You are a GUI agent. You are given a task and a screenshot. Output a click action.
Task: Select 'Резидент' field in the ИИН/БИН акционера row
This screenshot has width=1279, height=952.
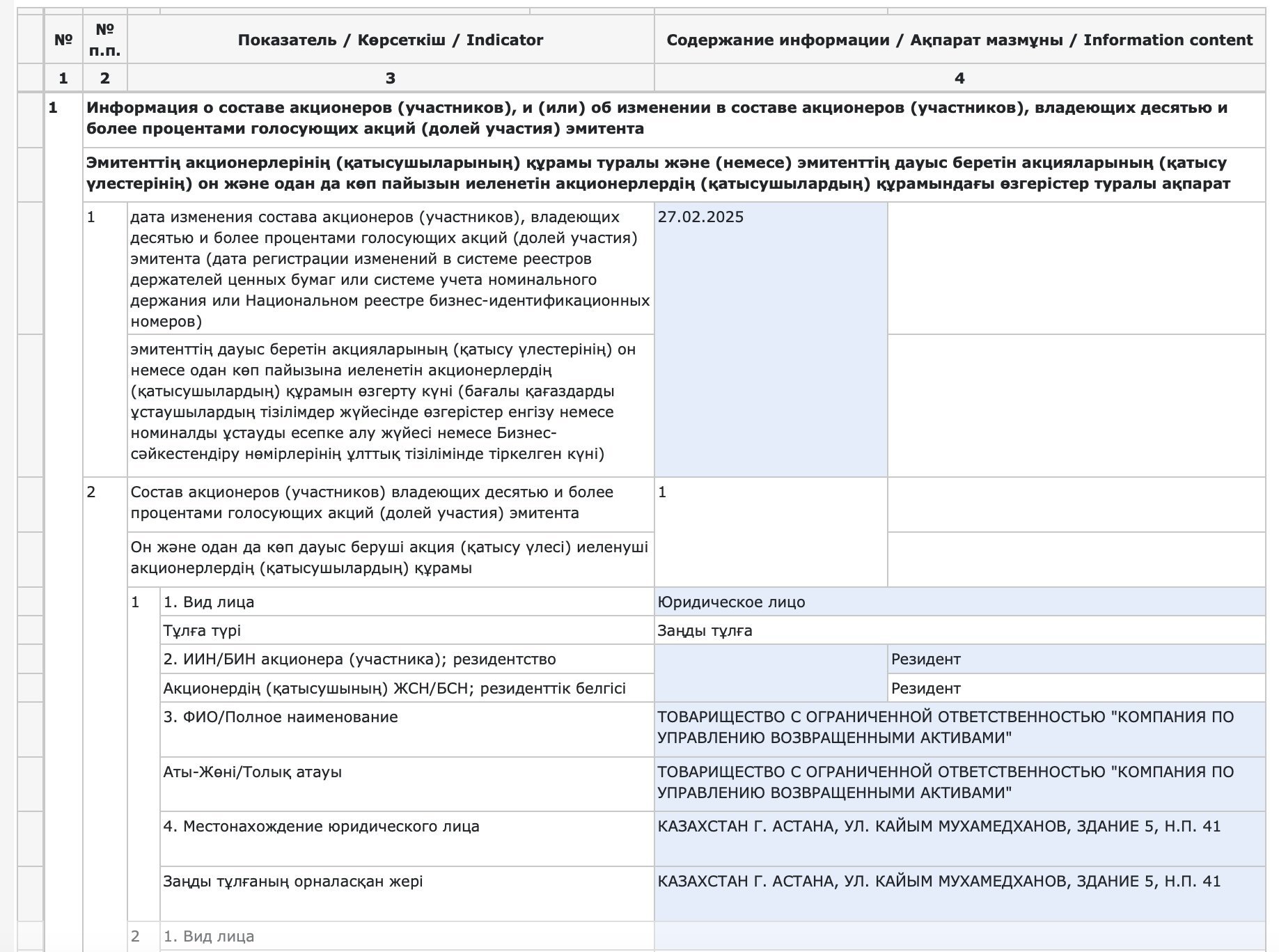click(x=1076, y=659)
